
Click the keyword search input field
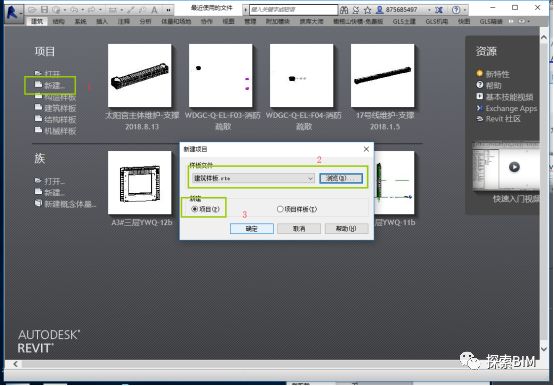pos(293,10)
